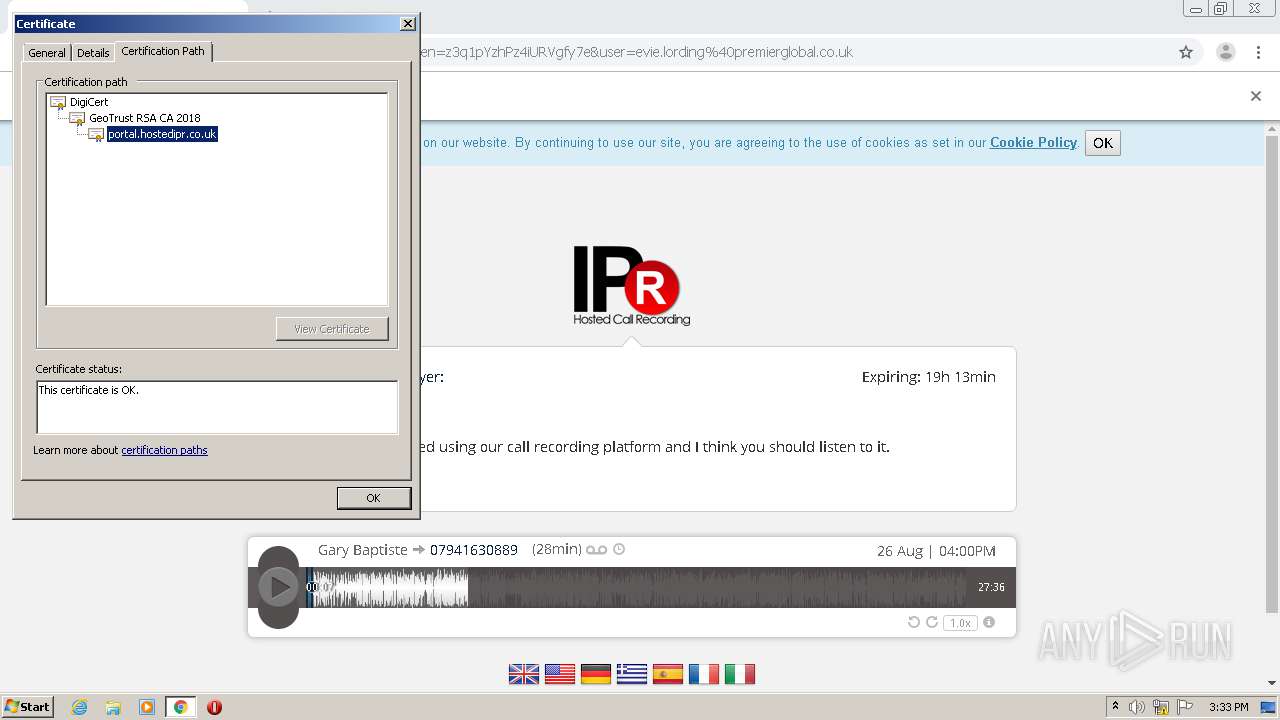The image size is (1280, 720).
Task: Click the Chrome taskbar button
Action: [180, 707]
